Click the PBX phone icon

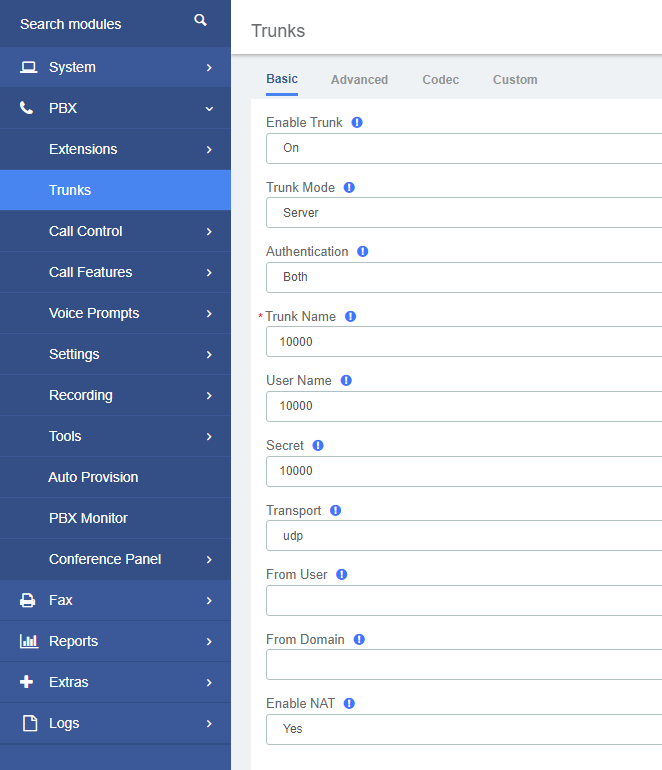point(27,108)
